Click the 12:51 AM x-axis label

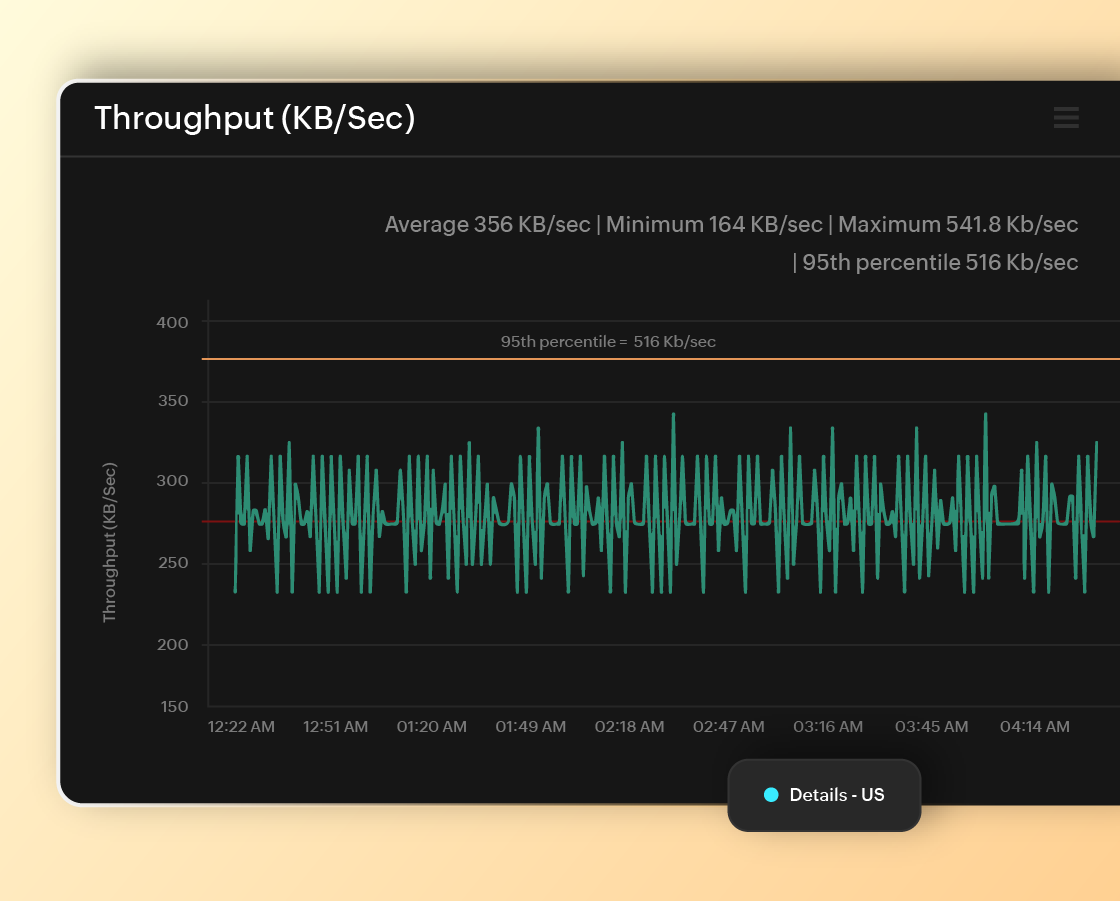click(x=336, y=727)
